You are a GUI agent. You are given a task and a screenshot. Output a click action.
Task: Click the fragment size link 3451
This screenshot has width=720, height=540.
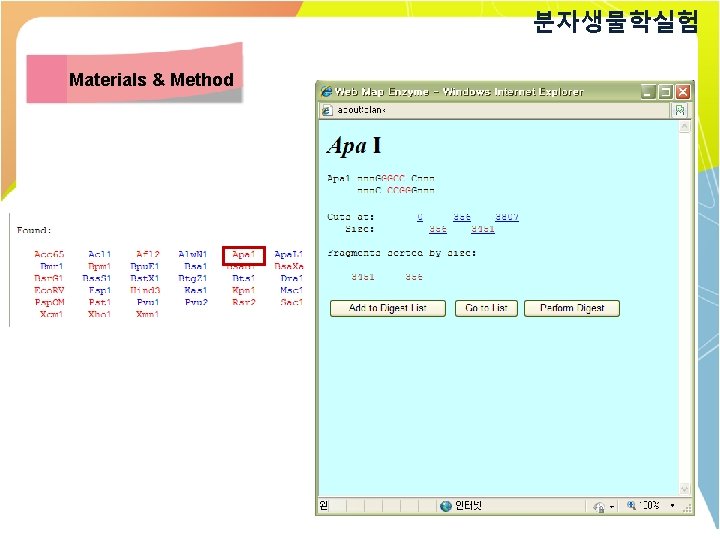[x=483, y=229]
